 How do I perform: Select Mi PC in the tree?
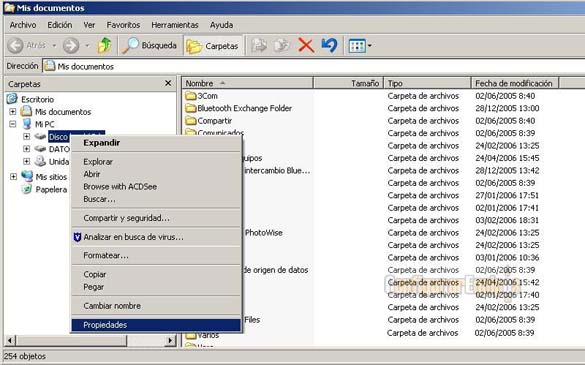44,124
